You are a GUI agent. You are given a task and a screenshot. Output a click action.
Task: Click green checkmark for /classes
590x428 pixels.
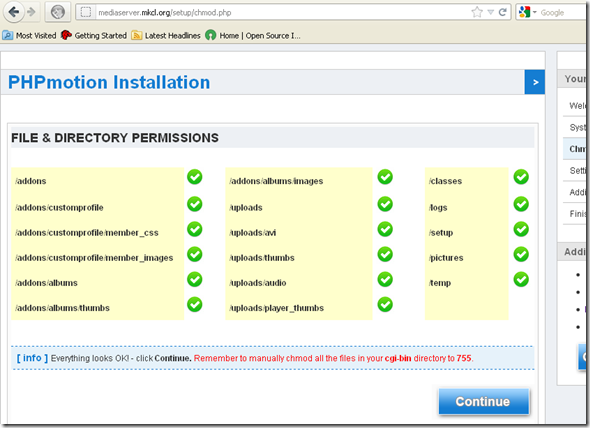[x=521, y=177]
